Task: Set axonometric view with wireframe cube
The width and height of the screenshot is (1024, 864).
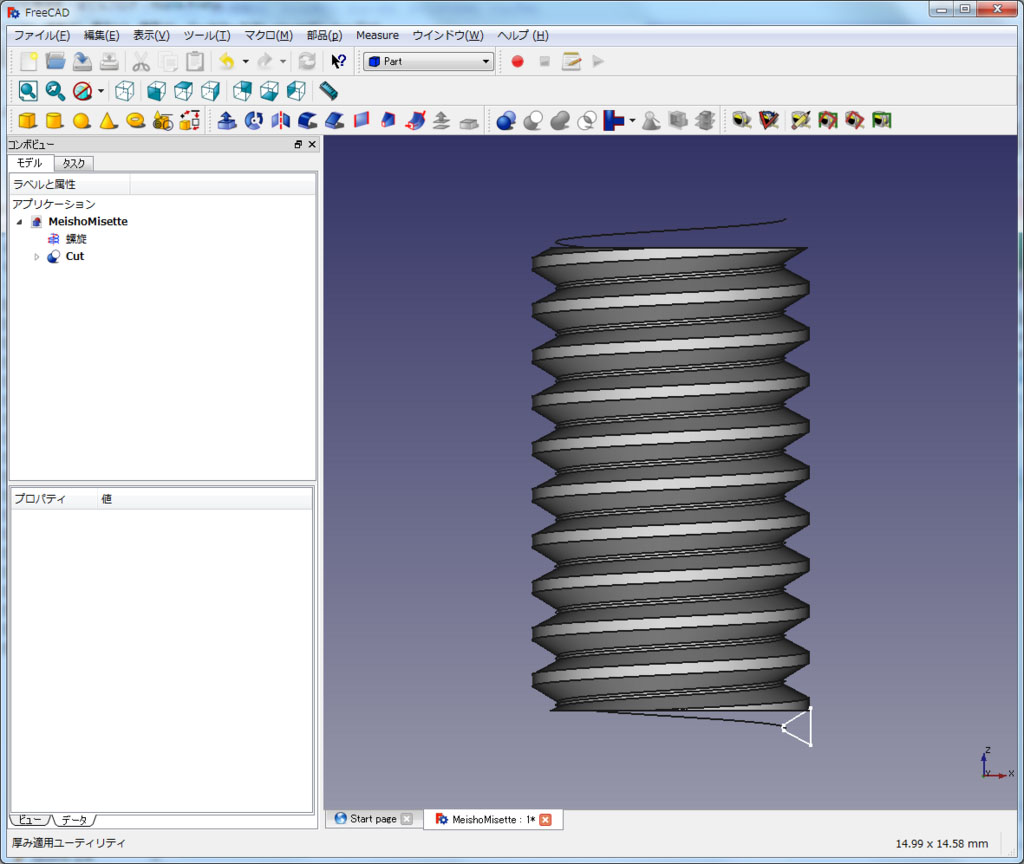Action: point(125,91)
